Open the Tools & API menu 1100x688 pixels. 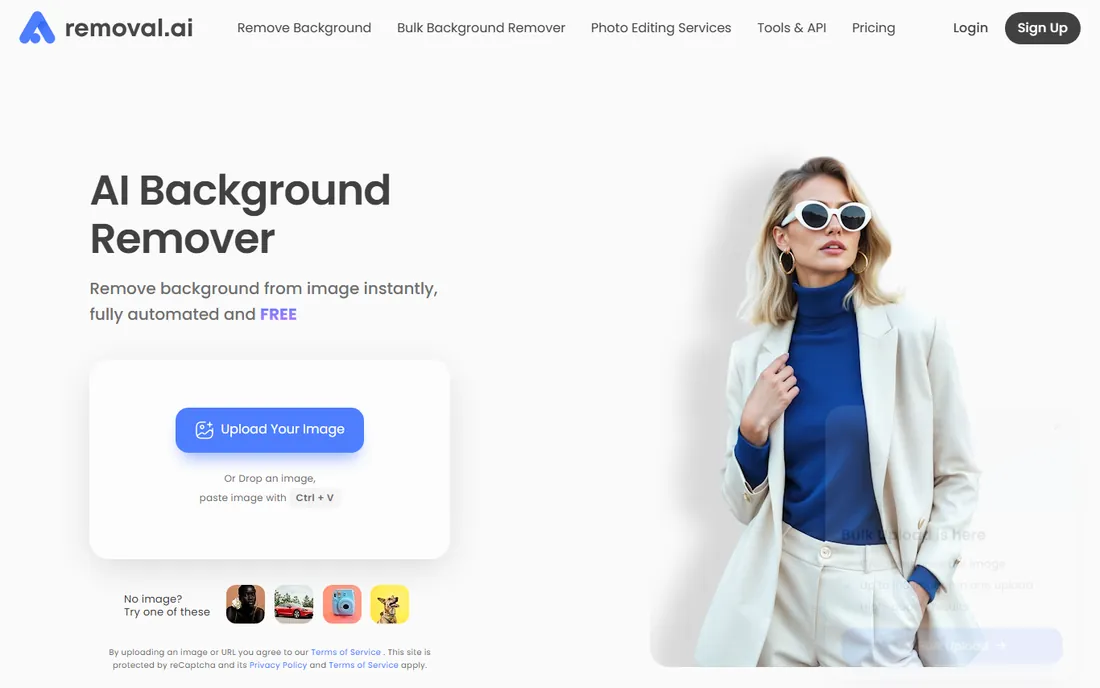click(x=791, y=28)
